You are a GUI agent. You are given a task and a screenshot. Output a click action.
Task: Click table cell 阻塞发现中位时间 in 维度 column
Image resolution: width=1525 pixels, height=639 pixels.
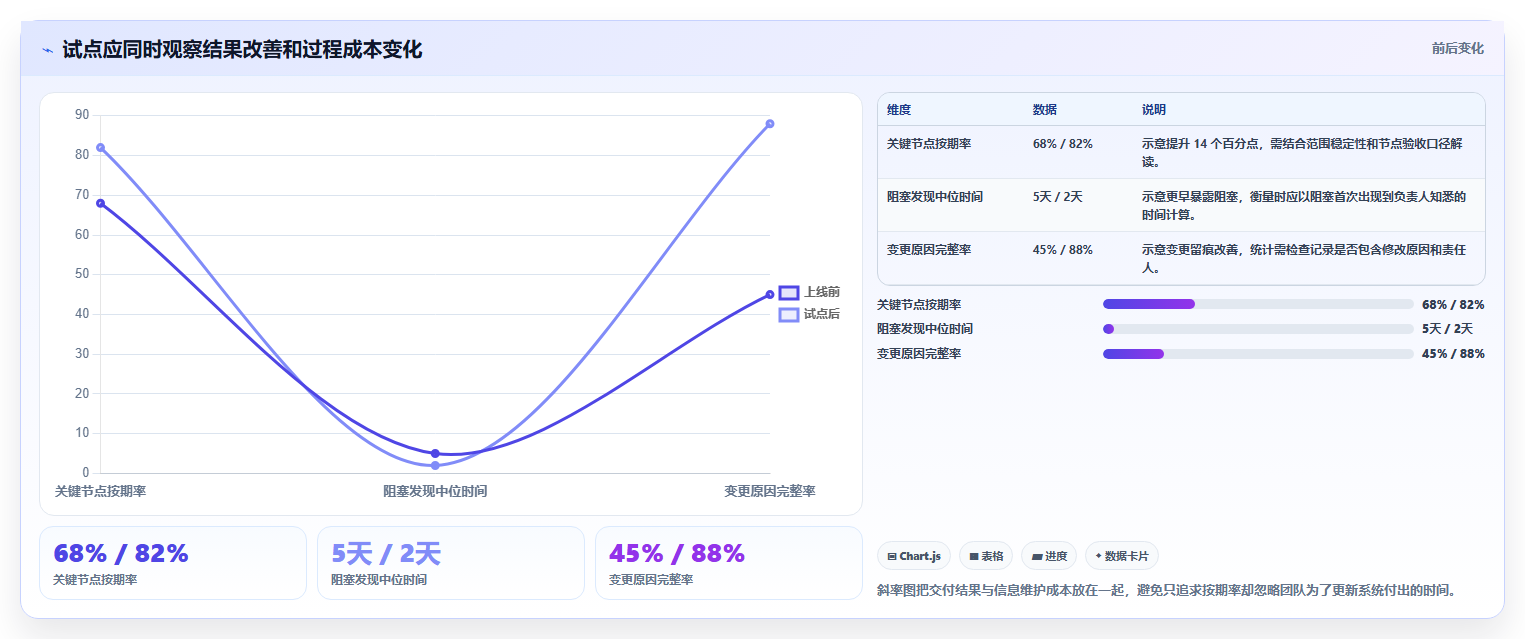(935, 197)
